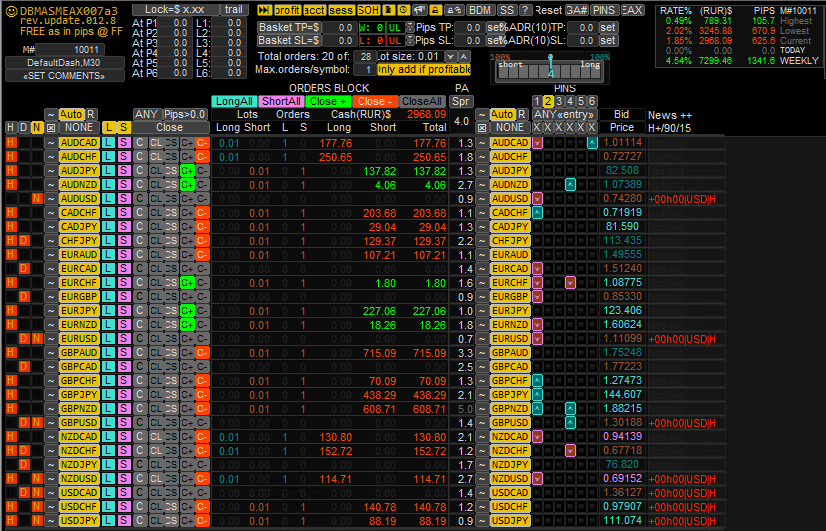Toggle the acct button in top toolbar

[314, 10]
